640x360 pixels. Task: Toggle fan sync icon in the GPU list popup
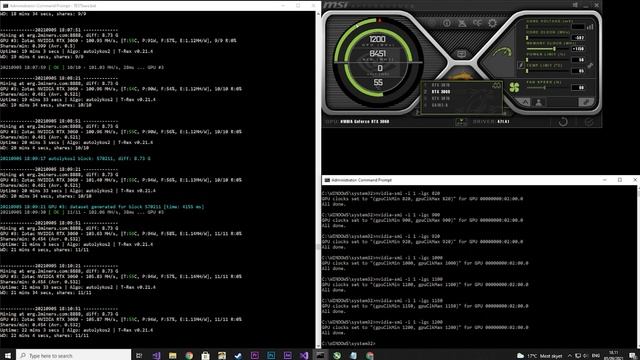click(x=496, y=85)
